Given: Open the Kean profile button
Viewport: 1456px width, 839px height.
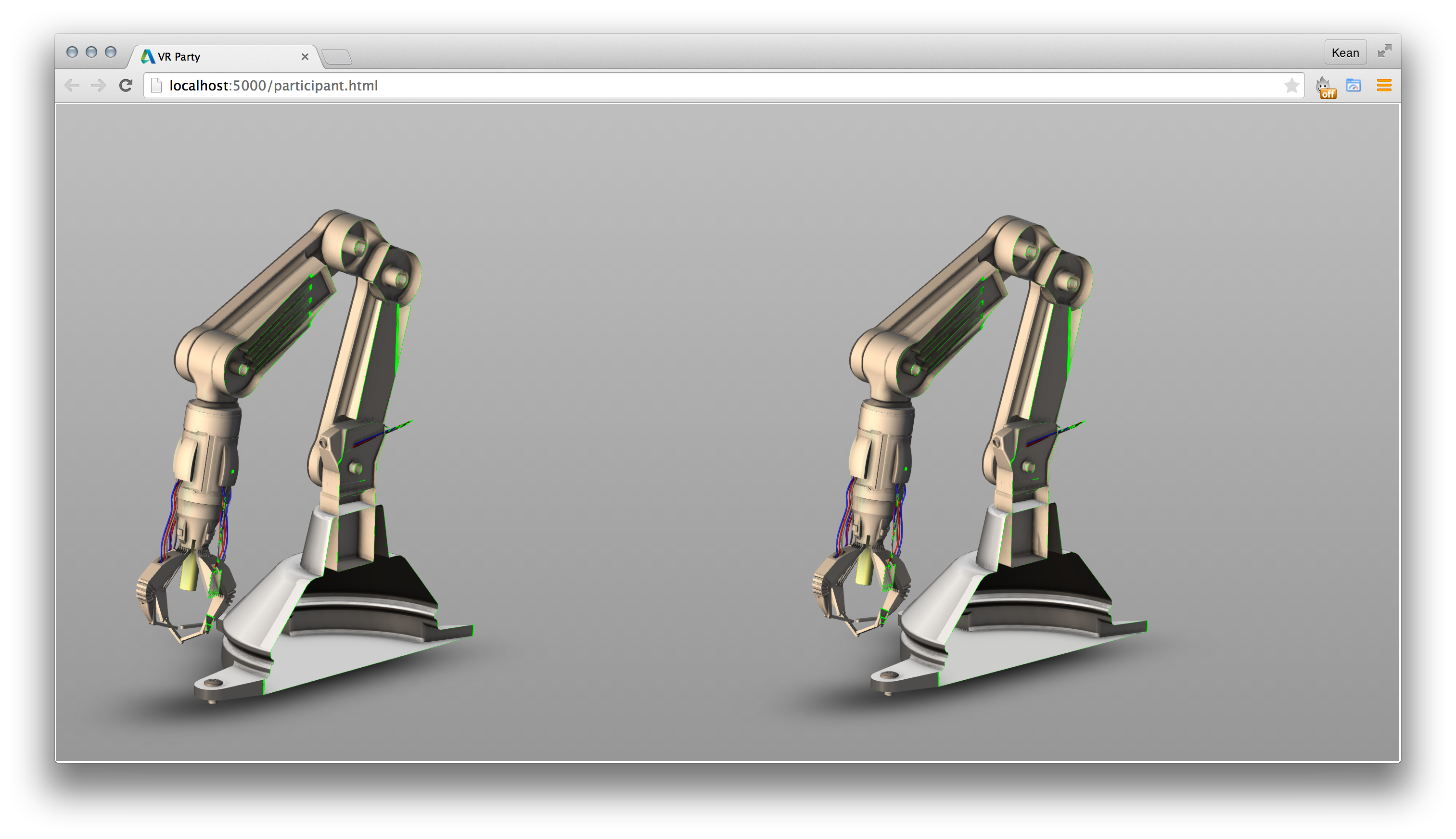Looking at the screenshot, I should (x=1345, y=52).
